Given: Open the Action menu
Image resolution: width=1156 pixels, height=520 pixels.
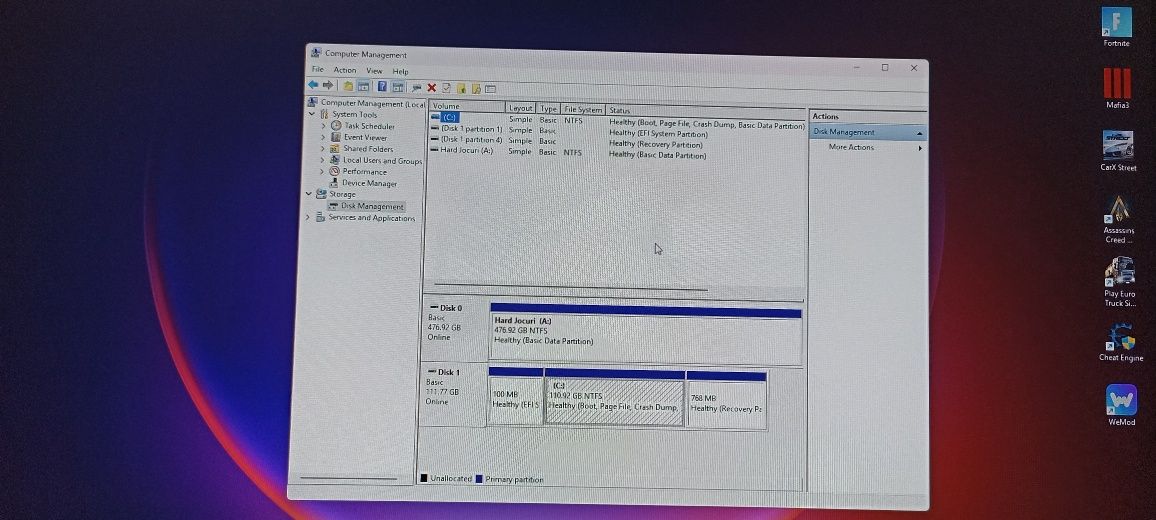Looking at the screenshot, I should (x=344, y=70).
